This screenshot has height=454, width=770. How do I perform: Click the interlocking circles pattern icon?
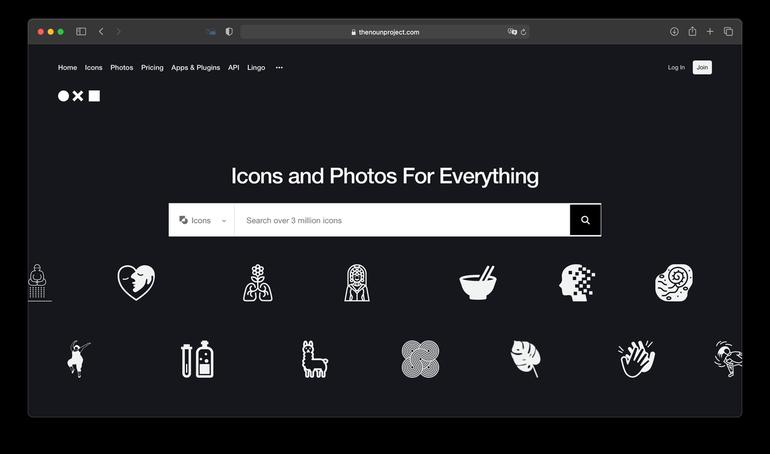420,359
